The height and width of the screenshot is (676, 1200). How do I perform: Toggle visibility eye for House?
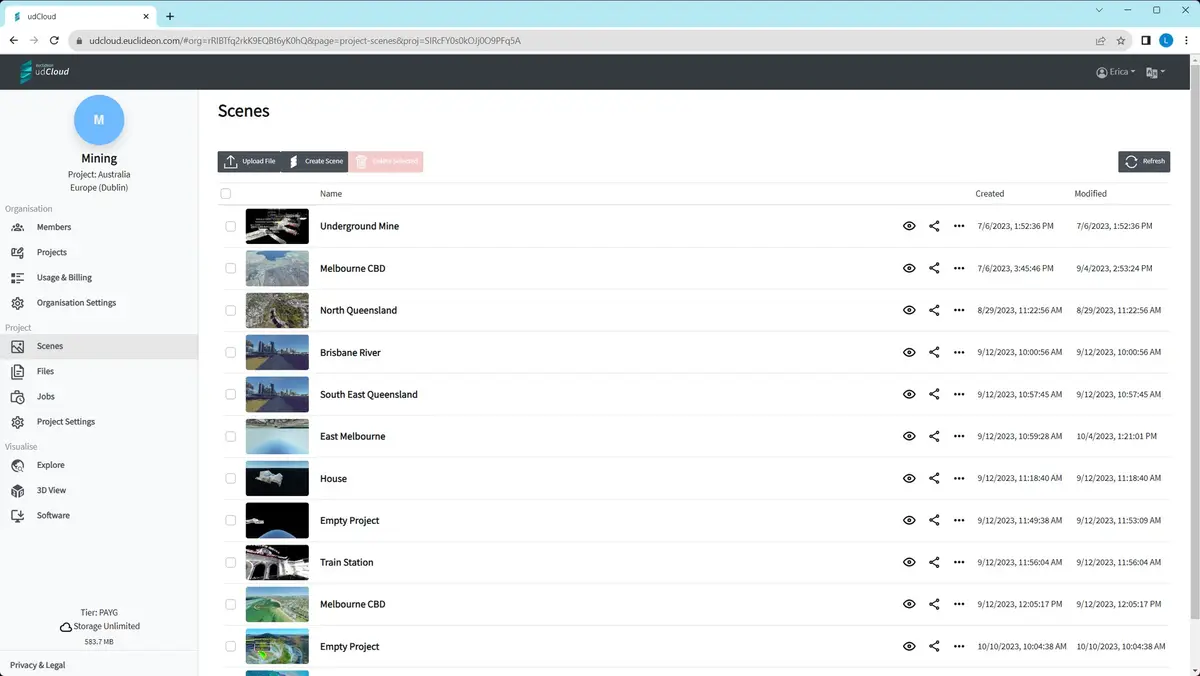click(909, 478)
